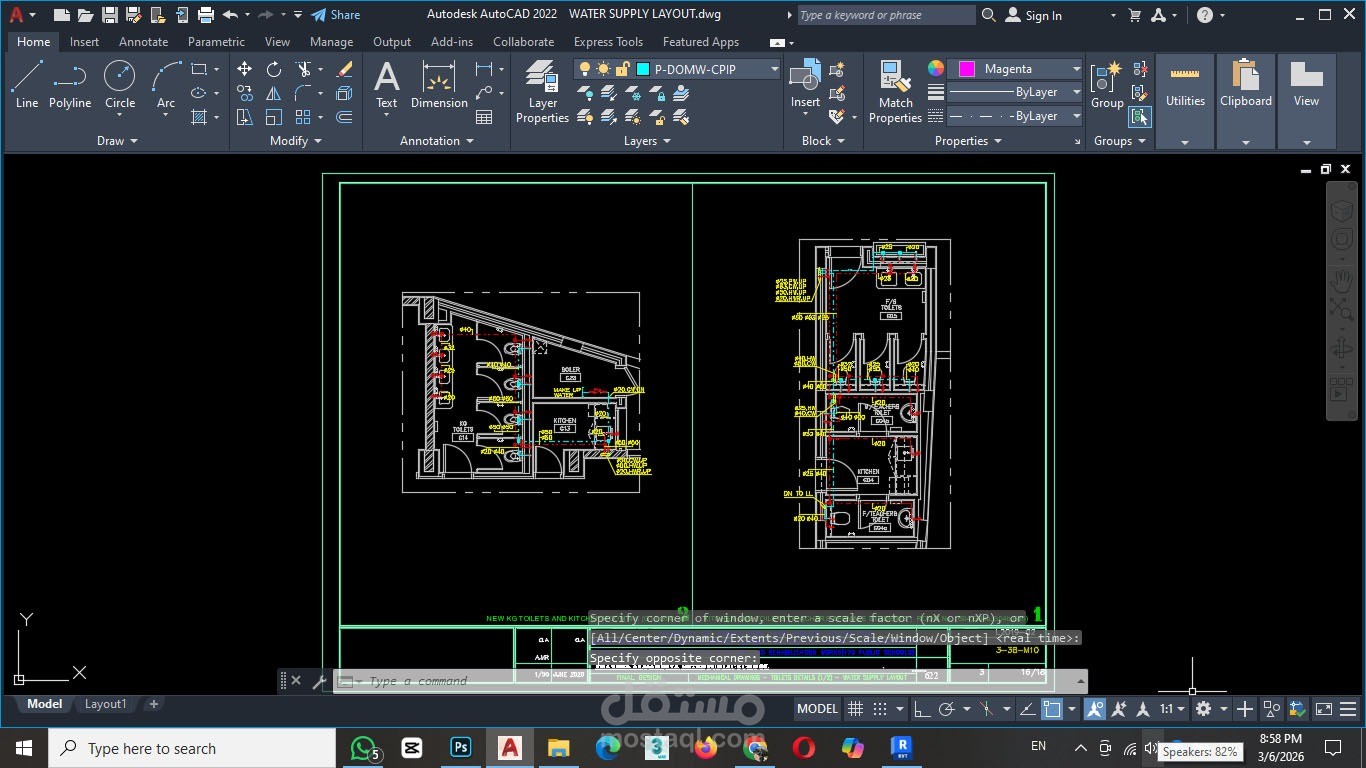Click the Rotate tool icon
Viewport: 1366px width, 768px height.
[274, 69]
